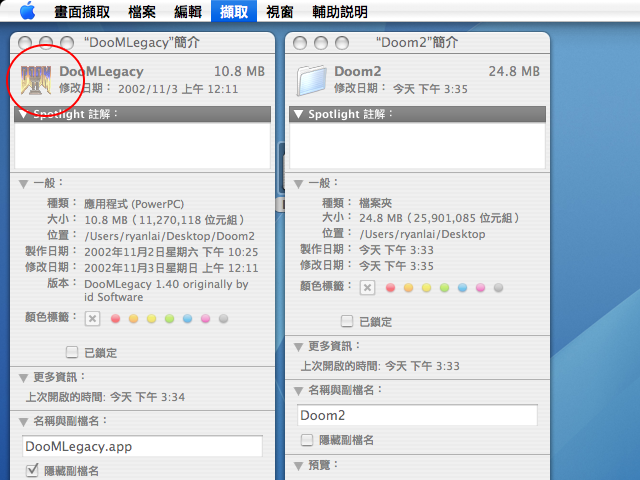The width and height of the screenshot is (640, 480).
Task: Pick yellow color label in Doom2 window
Action: (x=427, y=288)
